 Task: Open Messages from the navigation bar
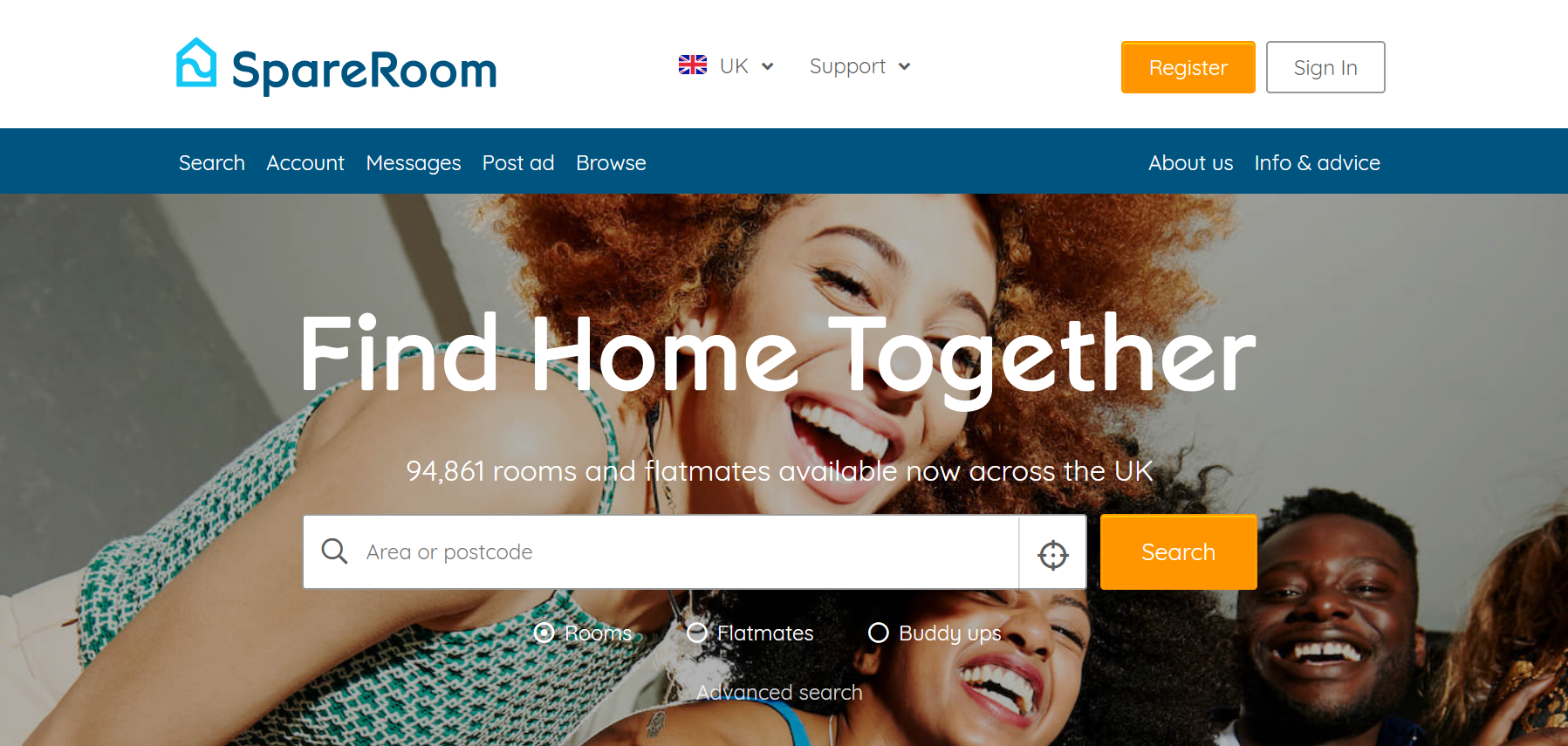[x=414, y=163]
